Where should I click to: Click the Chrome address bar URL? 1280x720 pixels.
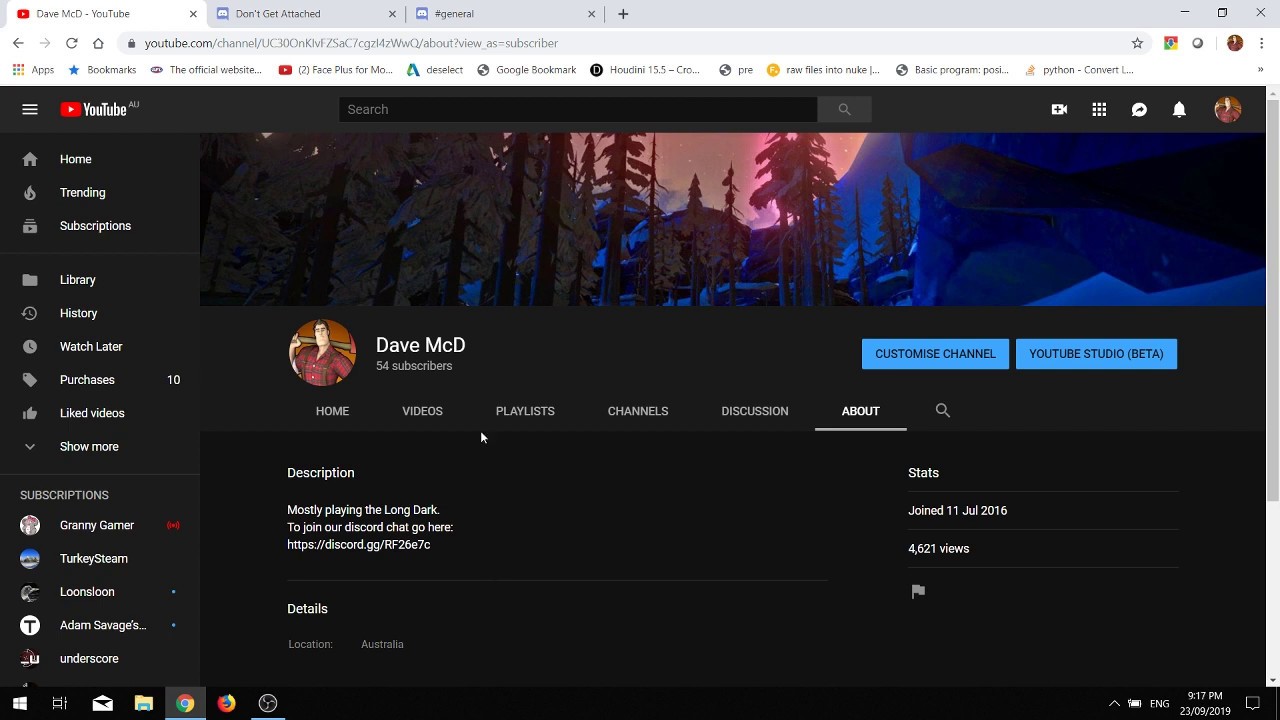[351, 43]
